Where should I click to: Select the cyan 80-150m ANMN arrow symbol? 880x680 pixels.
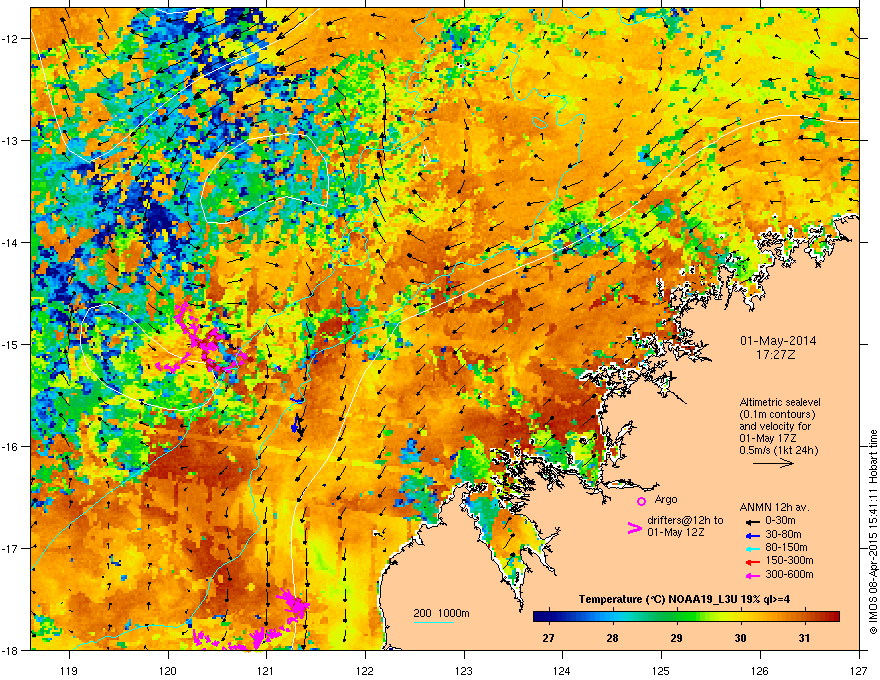[751, 548]
